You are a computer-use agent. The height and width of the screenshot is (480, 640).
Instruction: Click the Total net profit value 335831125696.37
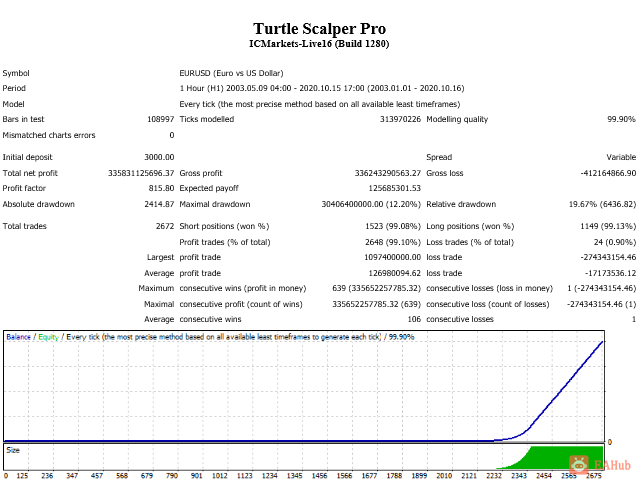click(x=141, y=173)
